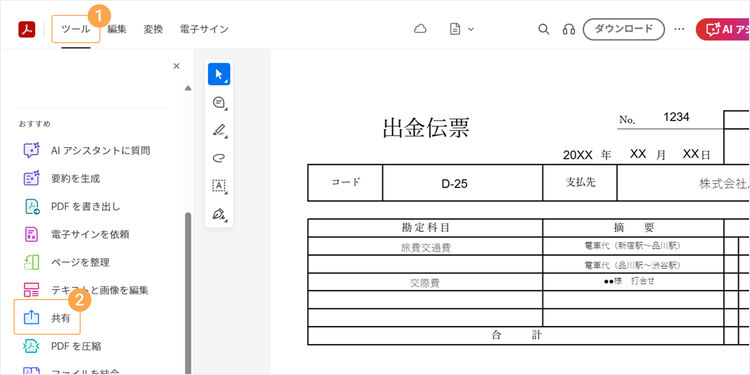Click the ページを整理 icon
Image resolution: width=750 pixels, height=375 pixels.
click(31, 262)
